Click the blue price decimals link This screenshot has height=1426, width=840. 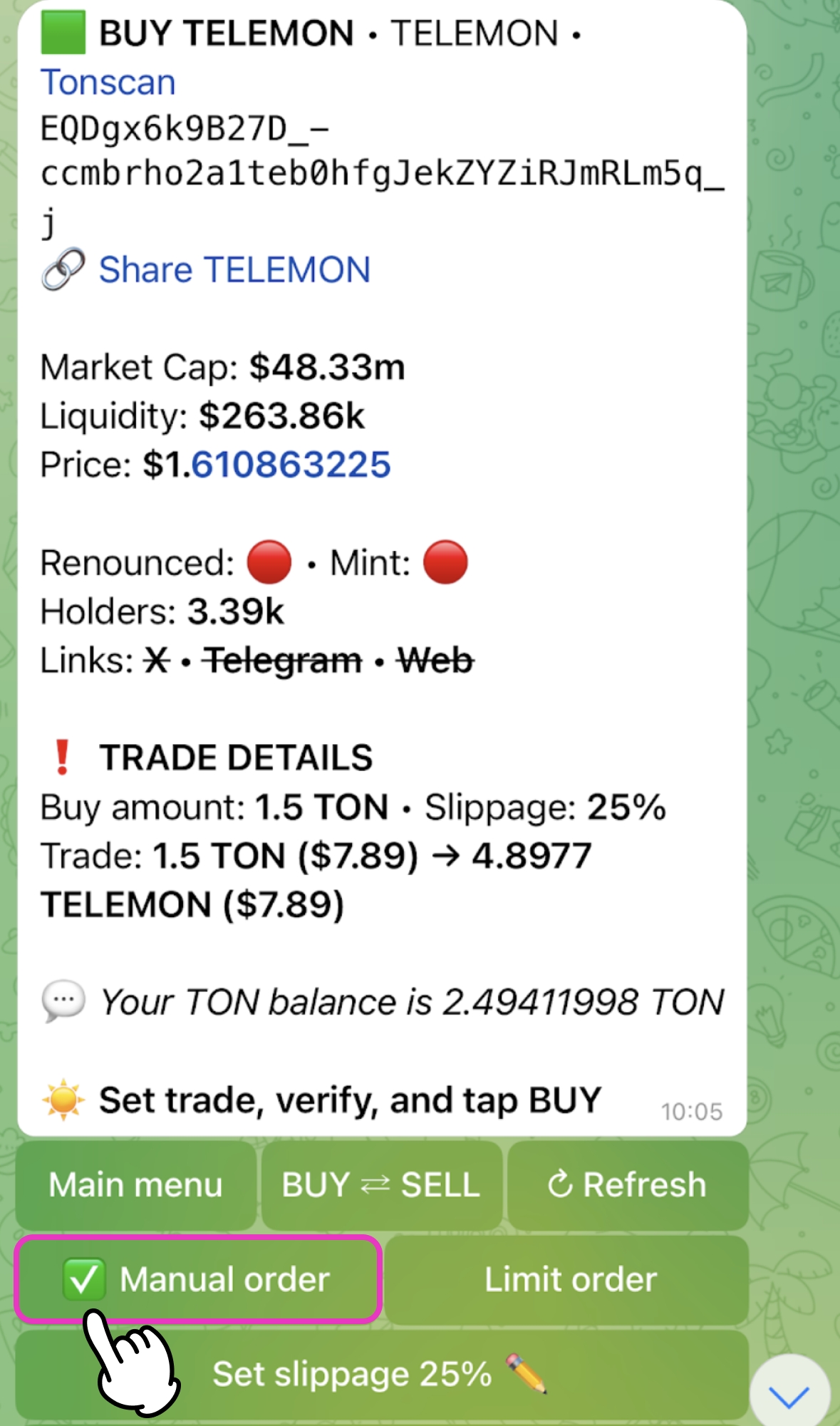tap(291, 465)
